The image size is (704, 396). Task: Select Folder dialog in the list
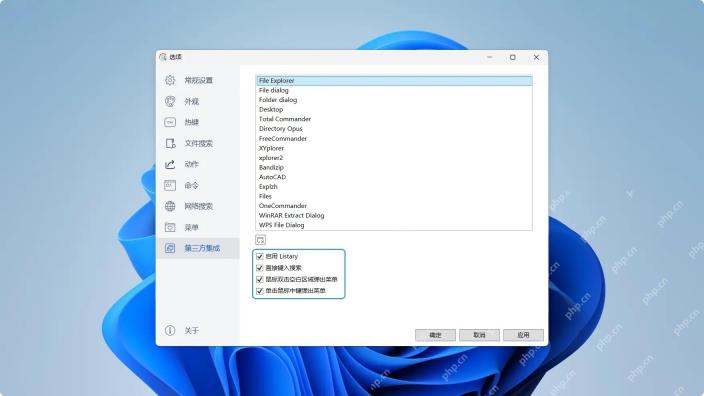coord(394,100)
